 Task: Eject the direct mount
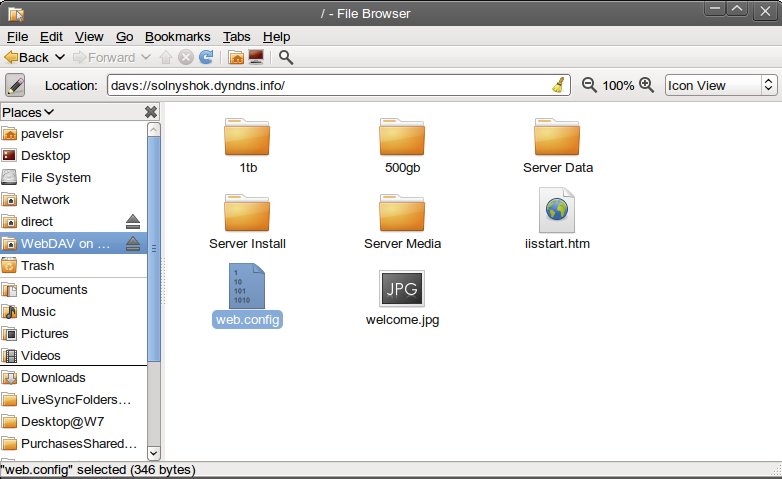[x=133, y=222]
